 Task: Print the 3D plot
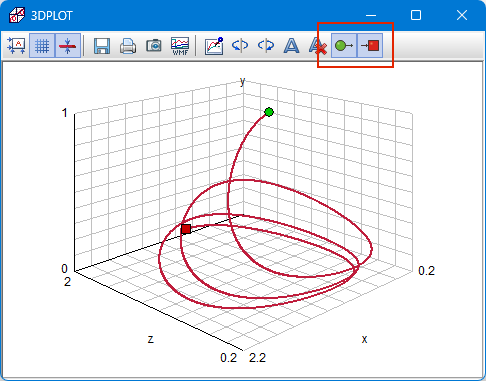pyautogui.click(x=128, y=46)
